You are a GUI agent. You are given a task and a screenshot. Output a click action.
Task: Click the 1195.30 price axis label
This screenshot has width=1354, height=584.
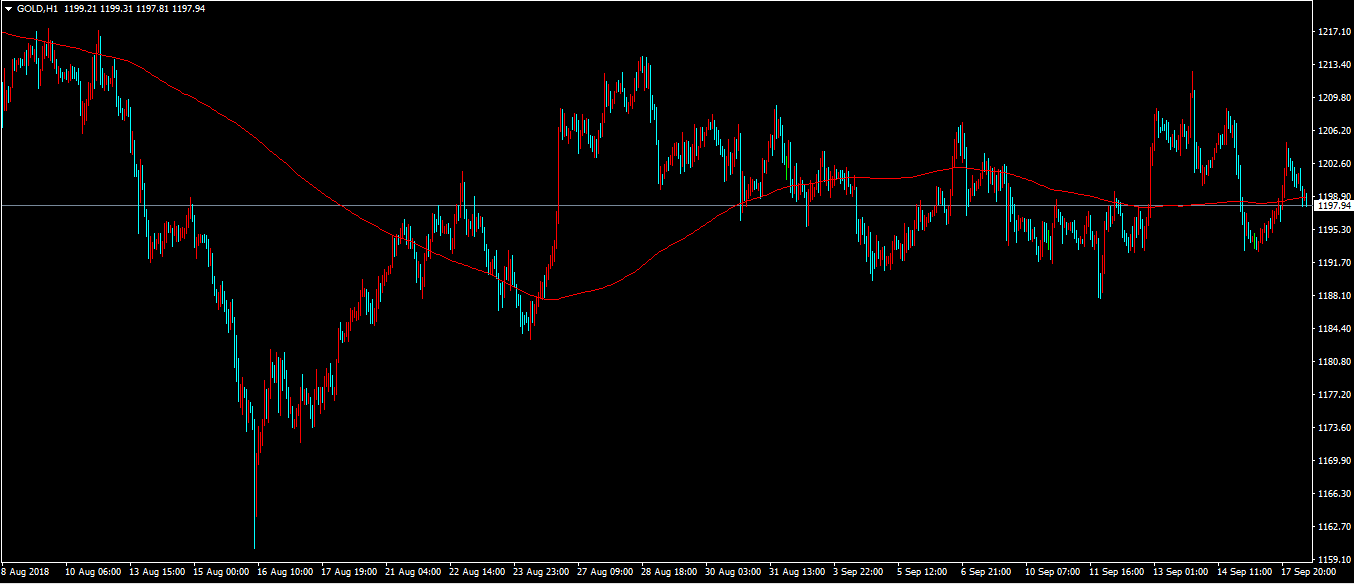[x=1334, y=230]
